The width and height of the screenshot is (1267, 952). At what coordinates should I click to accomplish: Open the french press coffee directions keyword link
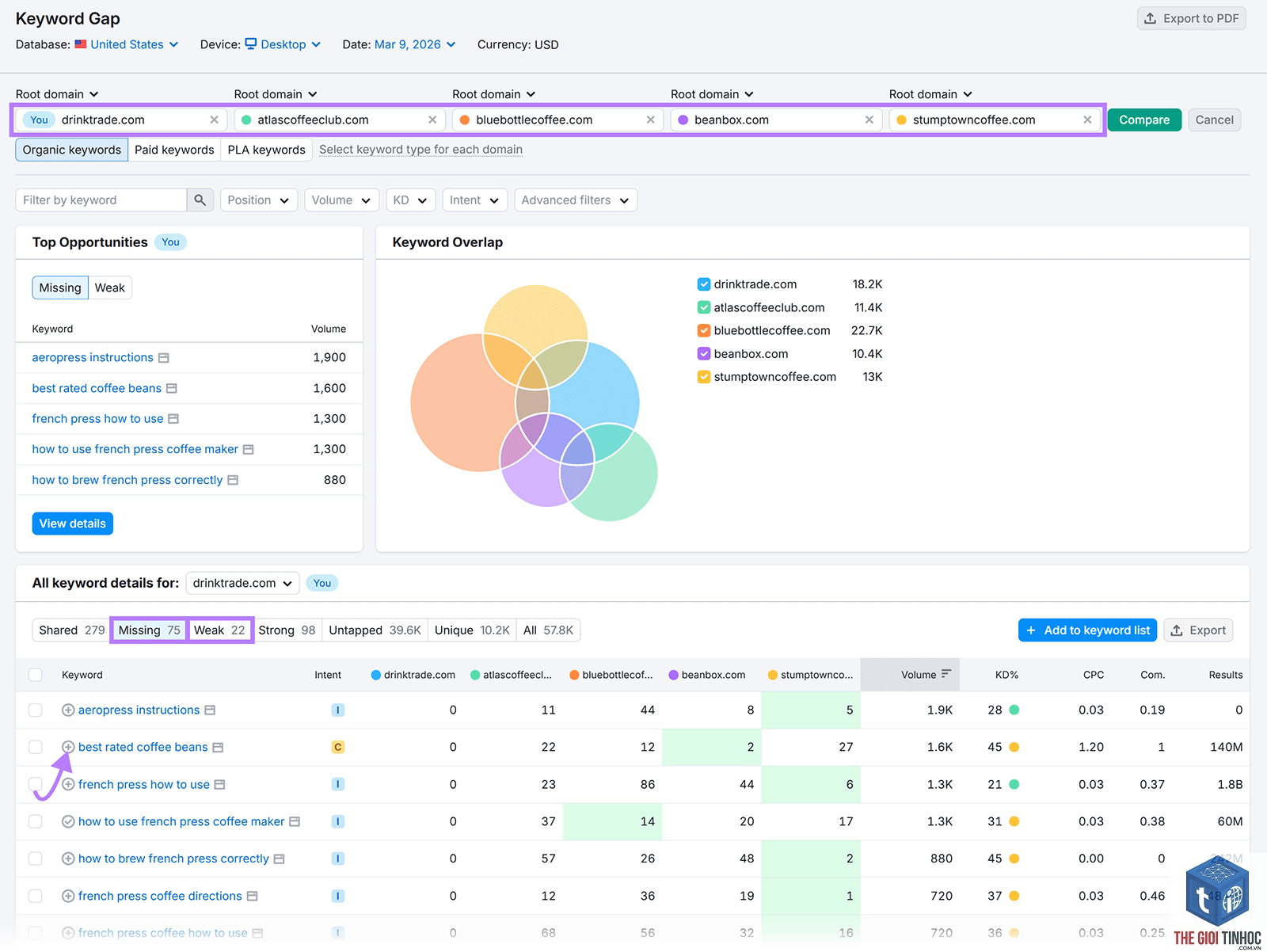point(160,896)
